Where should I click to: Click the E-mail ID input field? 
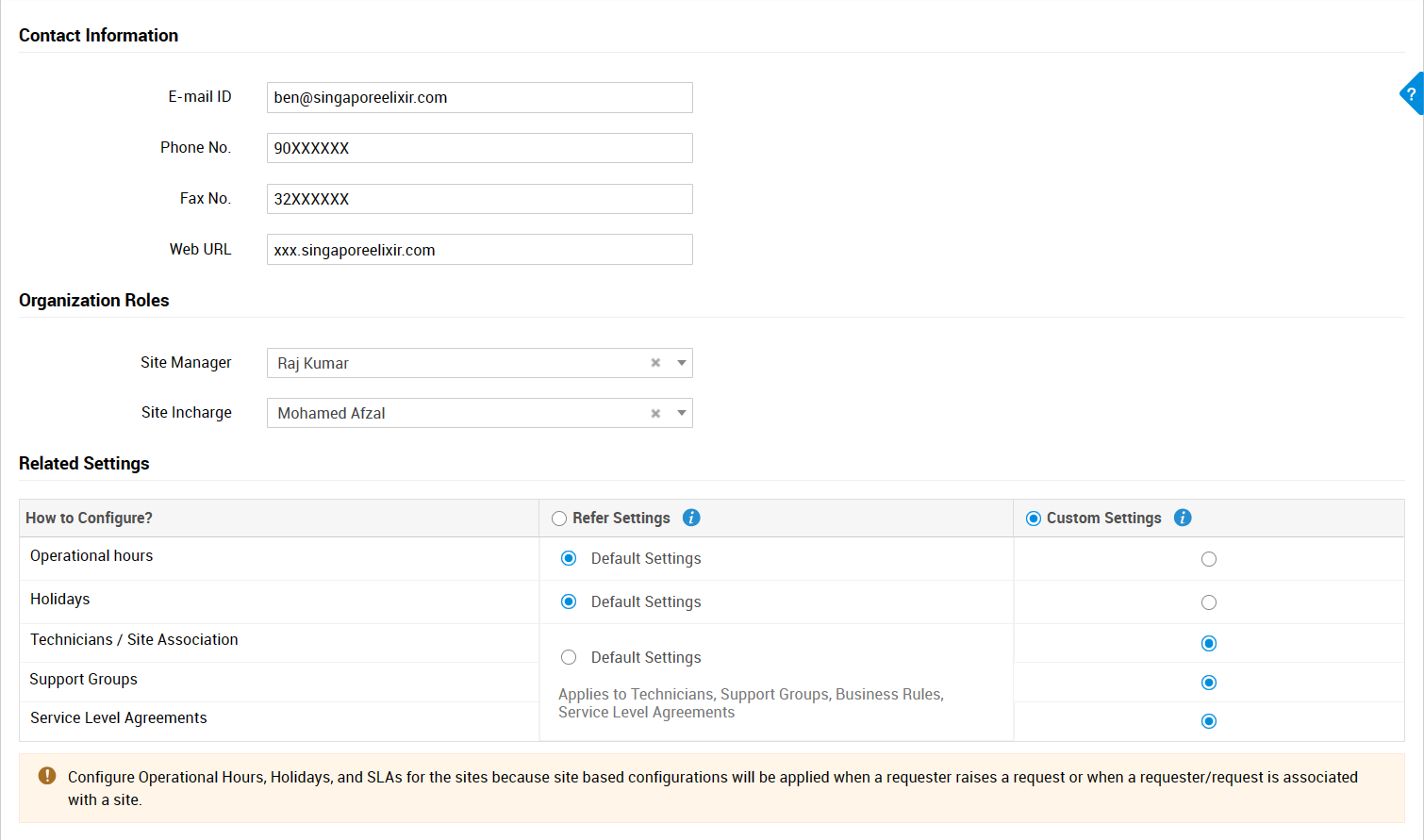point(479,98)
